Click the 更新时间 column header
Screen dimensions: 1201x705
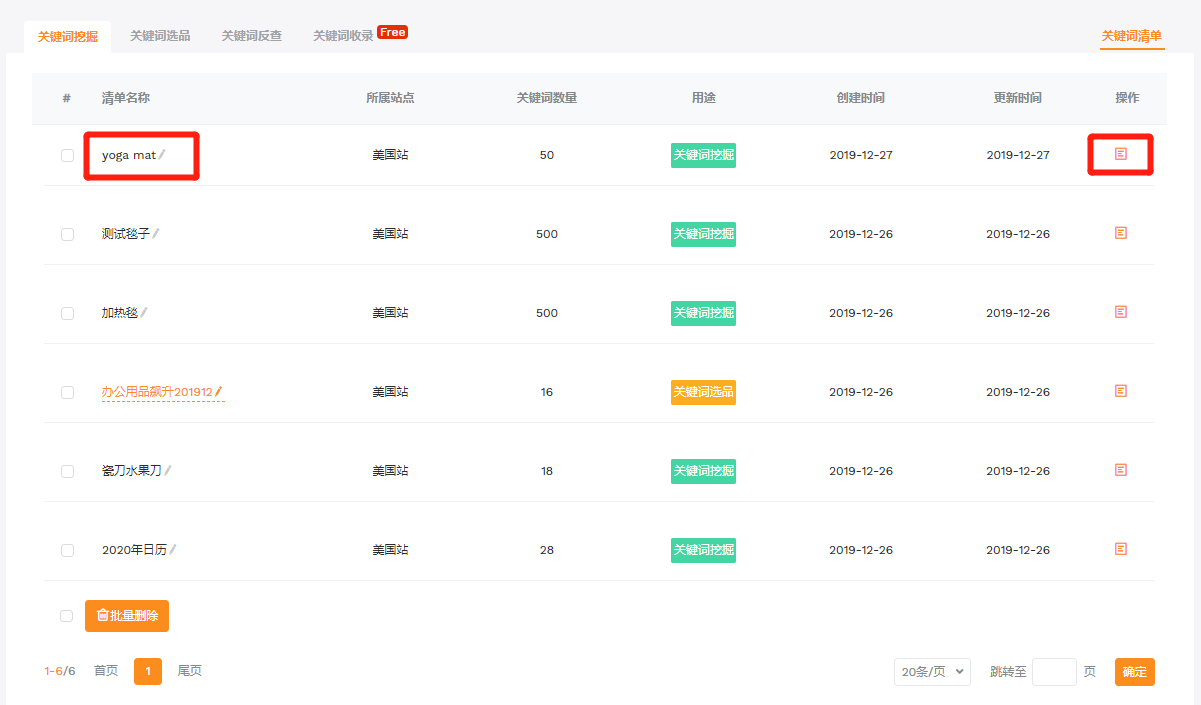click(1018, 98)
